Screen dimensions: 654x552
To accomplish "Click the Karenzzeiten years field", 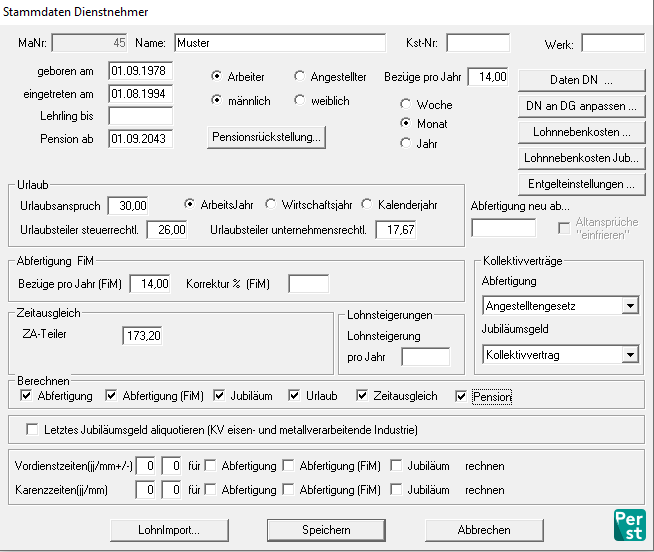I will (145, 489).
